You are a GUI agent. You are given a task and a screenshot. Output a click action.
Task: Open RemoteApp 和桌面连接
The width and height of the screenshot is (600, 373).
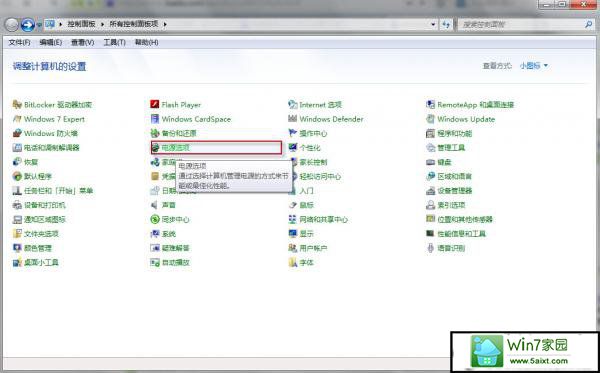[x=470, y=105]
